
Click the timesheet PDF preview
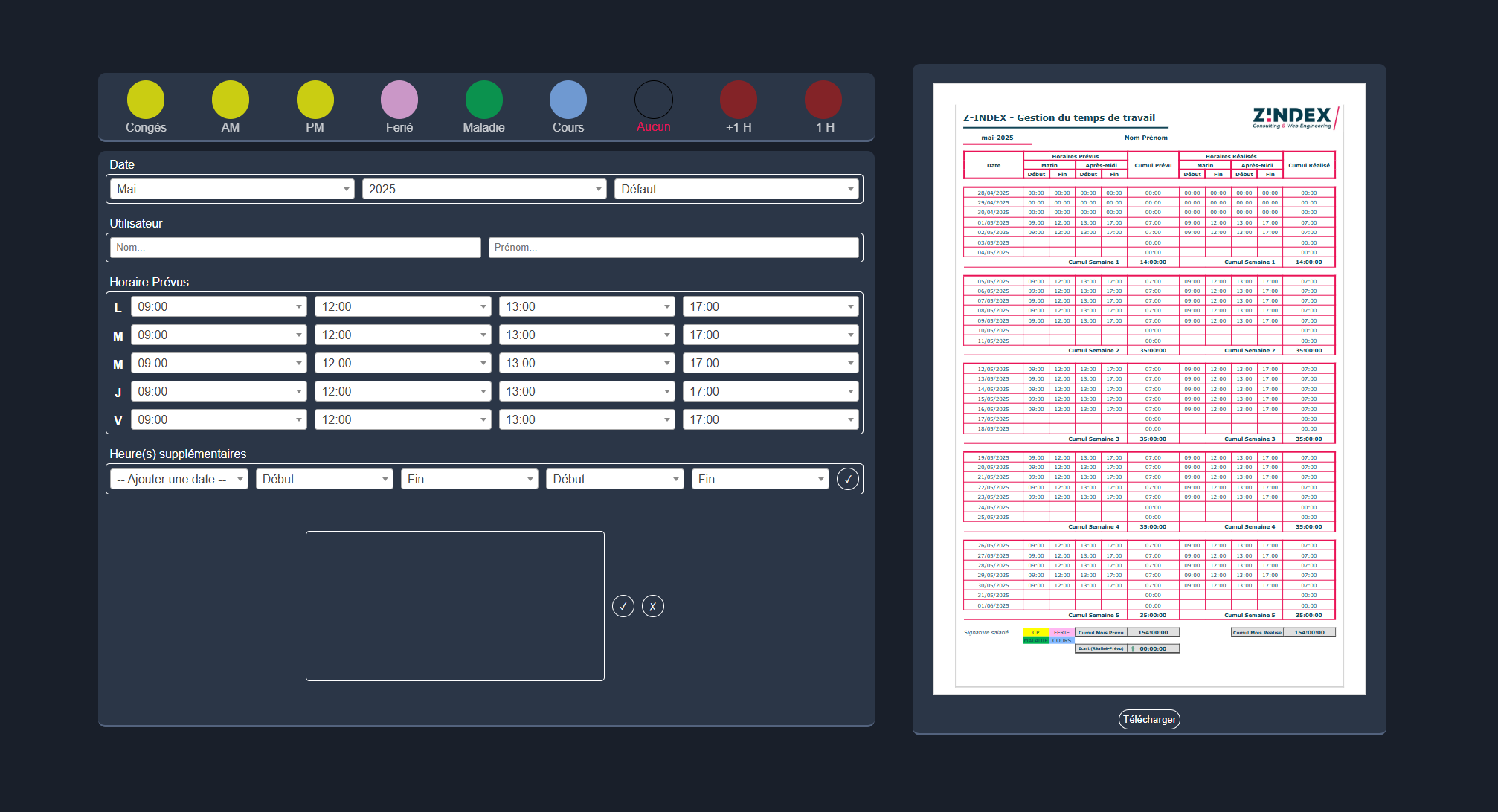(x=1149, y=388)
